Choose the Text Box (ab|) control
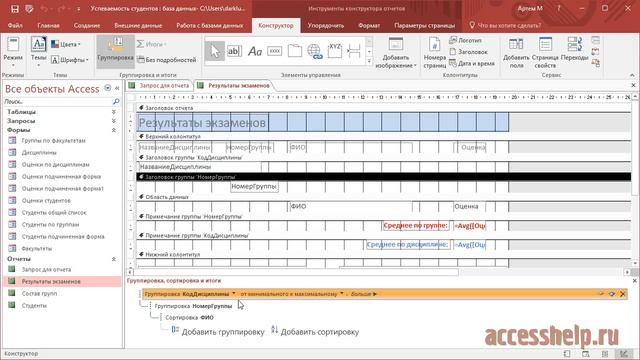 (234, 51)
